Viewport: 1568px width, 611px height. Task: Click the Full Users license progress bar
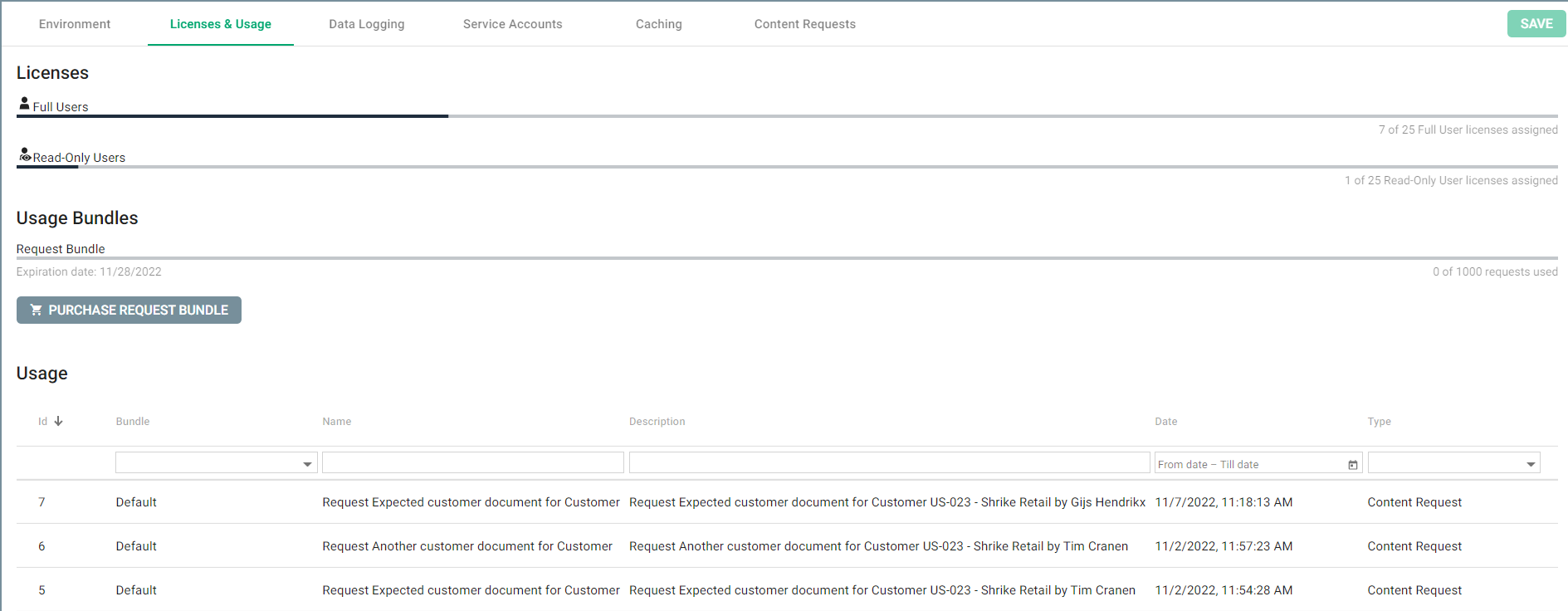coord(787,116)
